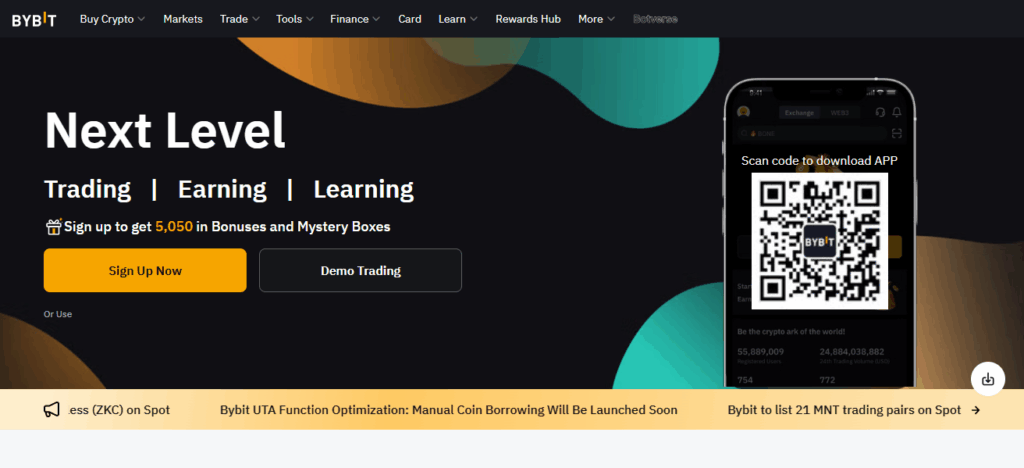Click the gift box icon beside bonuses text

pyautogui.click(x=53, y=227)
